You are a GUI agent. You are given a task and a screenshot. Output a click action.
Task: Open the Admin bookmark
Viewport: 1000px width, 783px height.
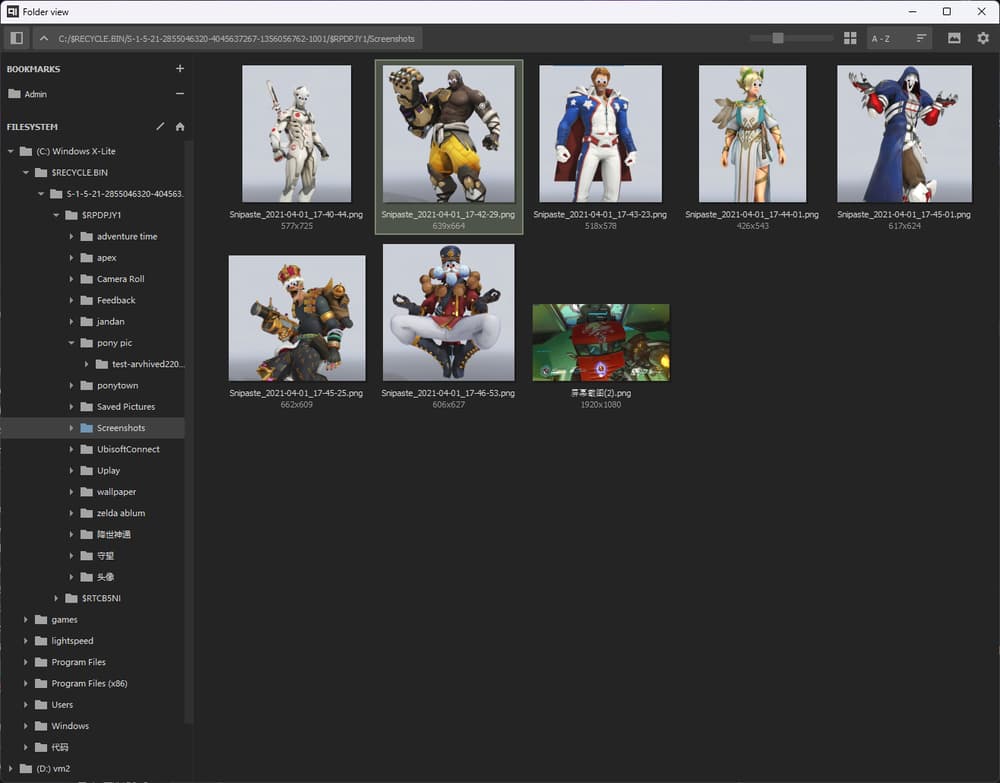click(x=36, y=94)
